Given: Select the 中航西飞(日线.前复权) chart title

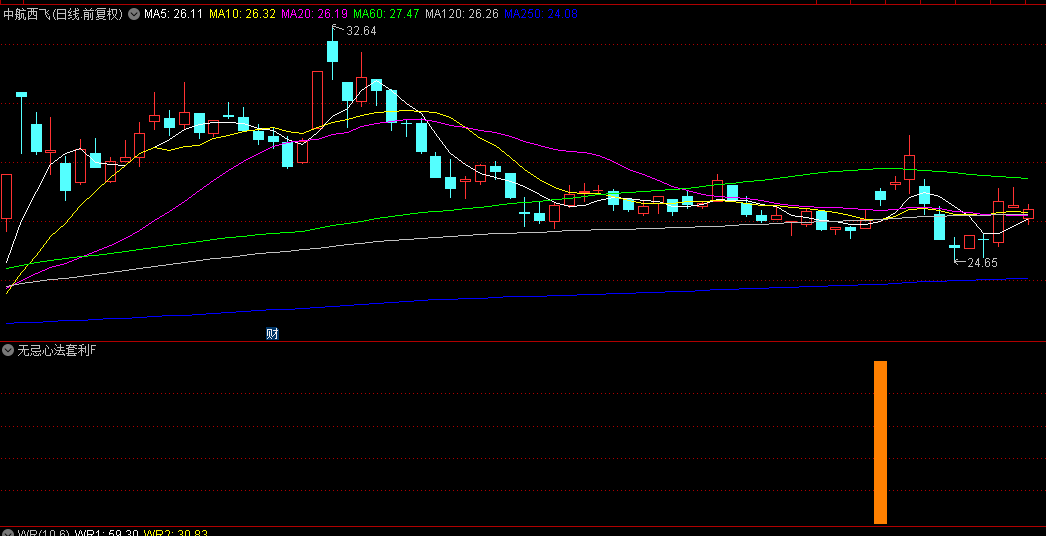Looking at the screenshot, I should pyautogui.click(x=63, y=14).
